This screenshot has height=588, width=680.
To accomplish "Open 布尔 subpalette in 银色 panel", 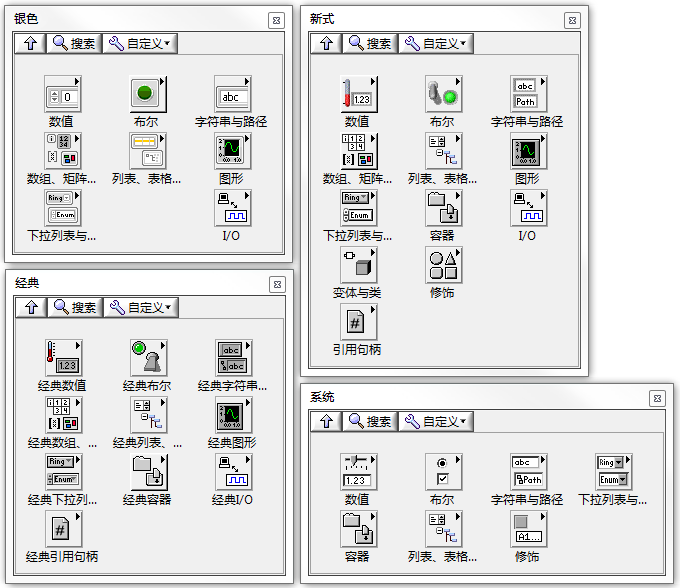I will coord(147,96).
